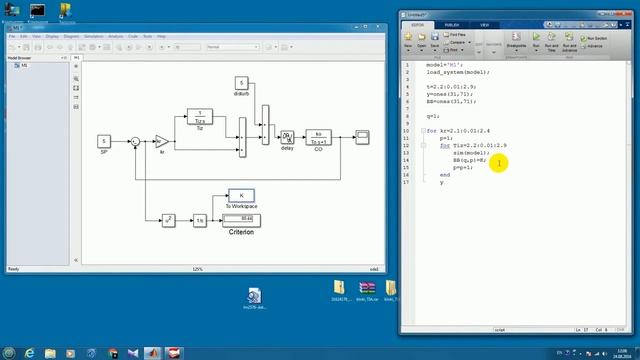Open Internet Explorer from the taskbar

(x=29, y=353)
